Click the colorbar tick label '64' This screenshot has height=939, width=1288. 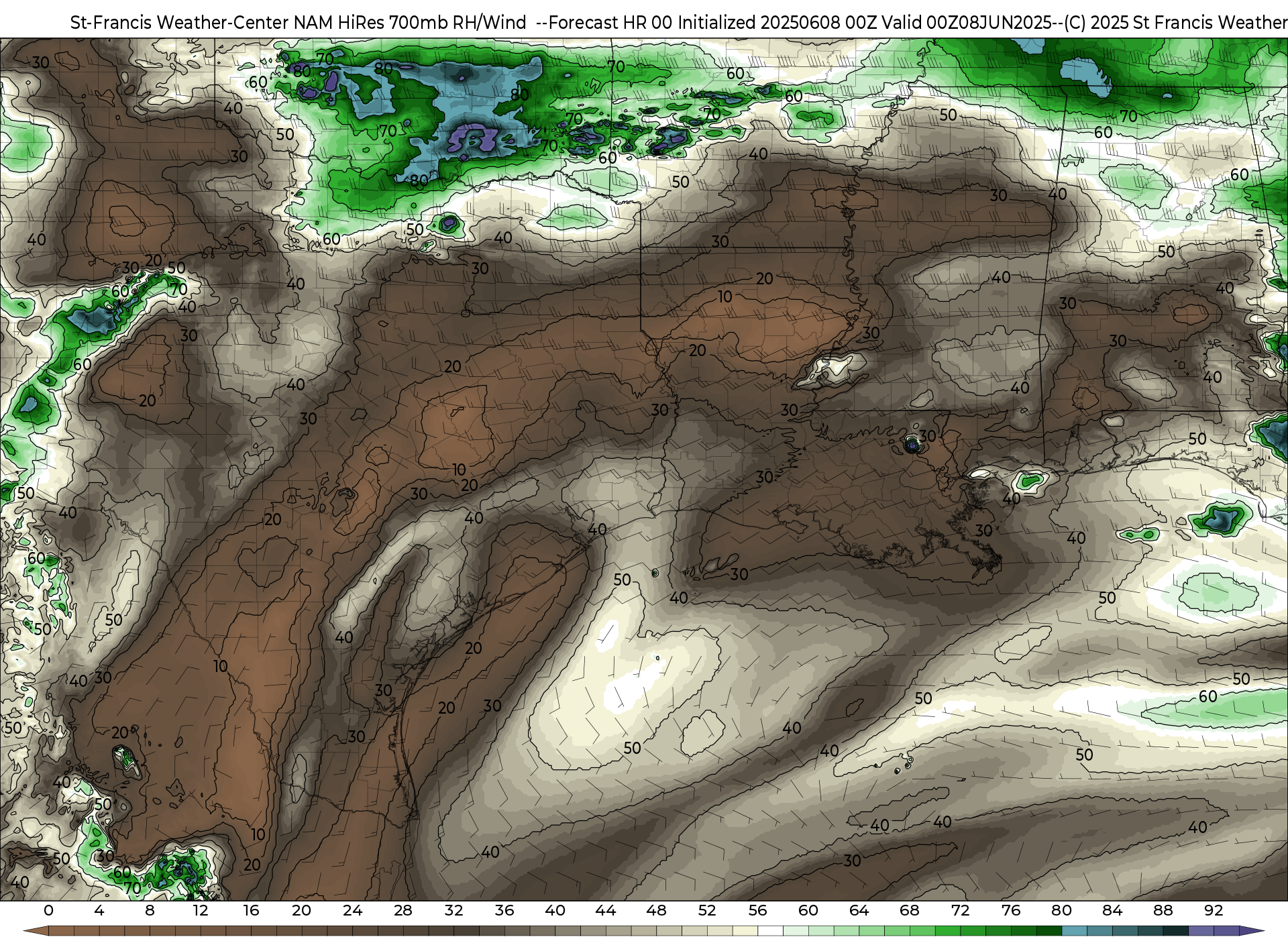click(x=859, y=910)
